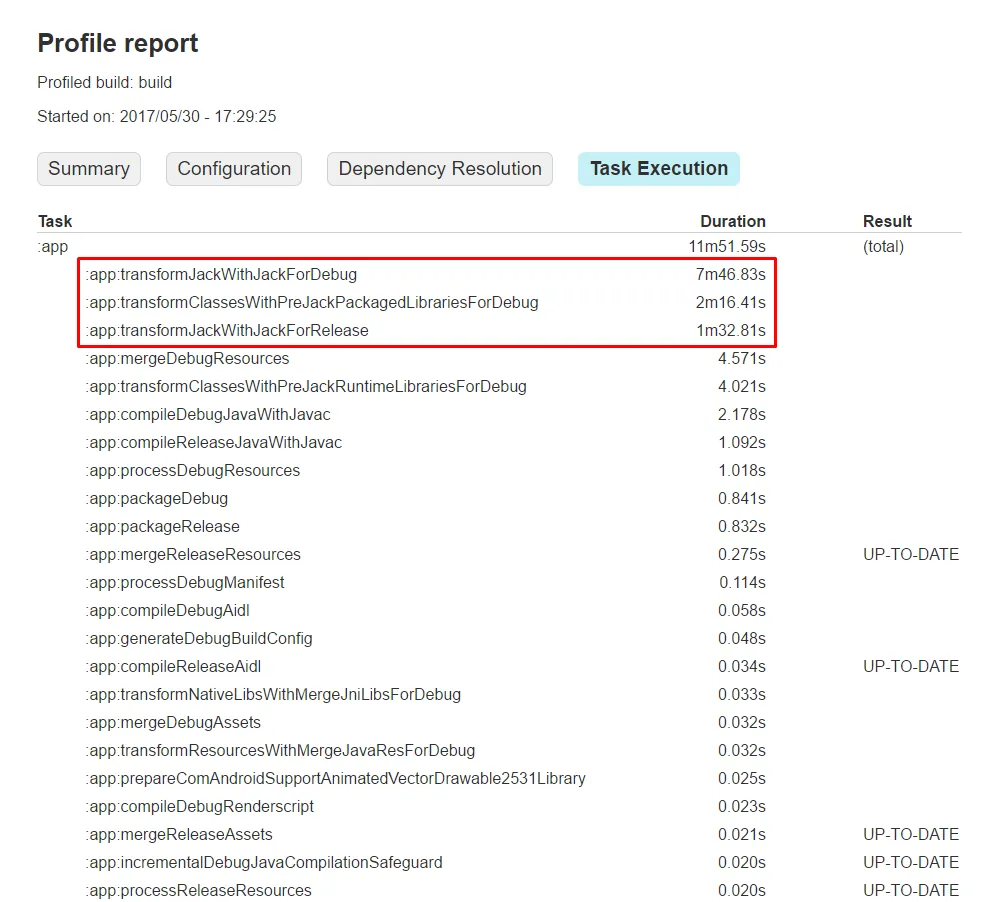Click the Duration column header
Screen dimensions: 983x902
tap(732, 221)
